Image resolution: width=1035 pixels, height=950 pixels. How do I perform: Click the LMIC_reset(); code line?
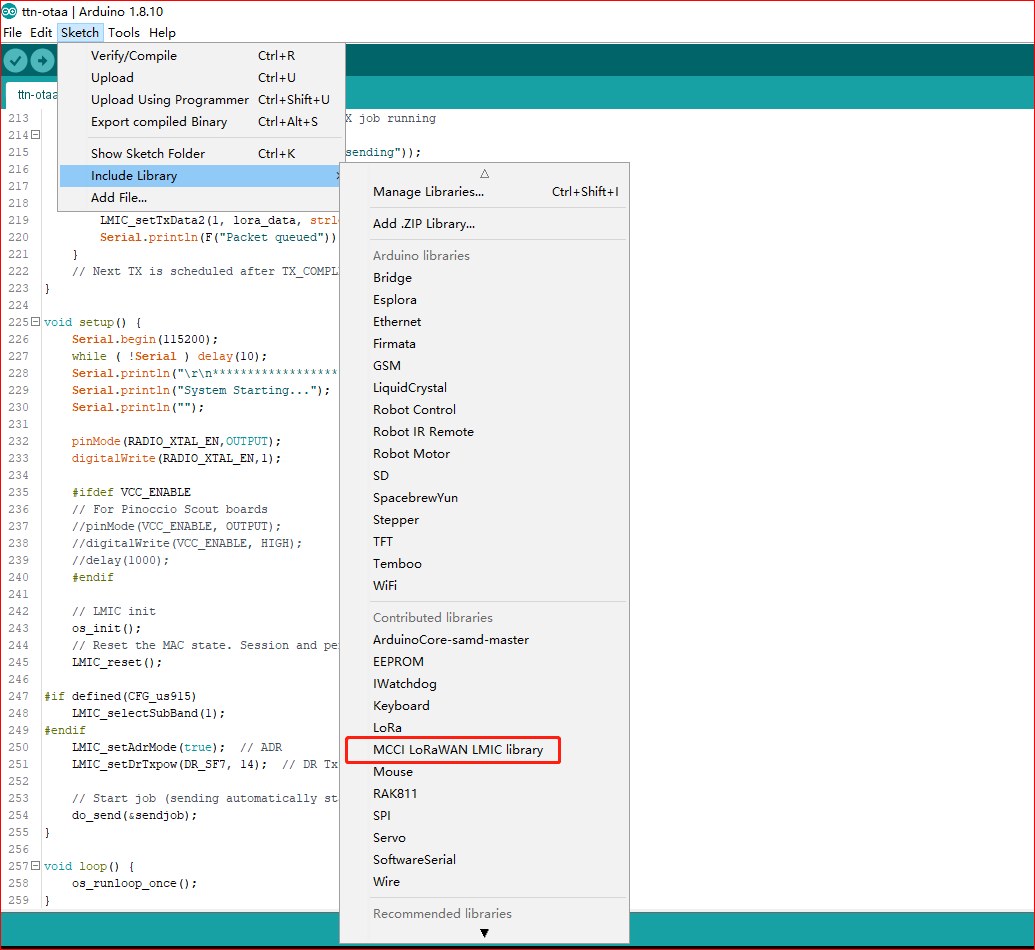tap(117, 662)
